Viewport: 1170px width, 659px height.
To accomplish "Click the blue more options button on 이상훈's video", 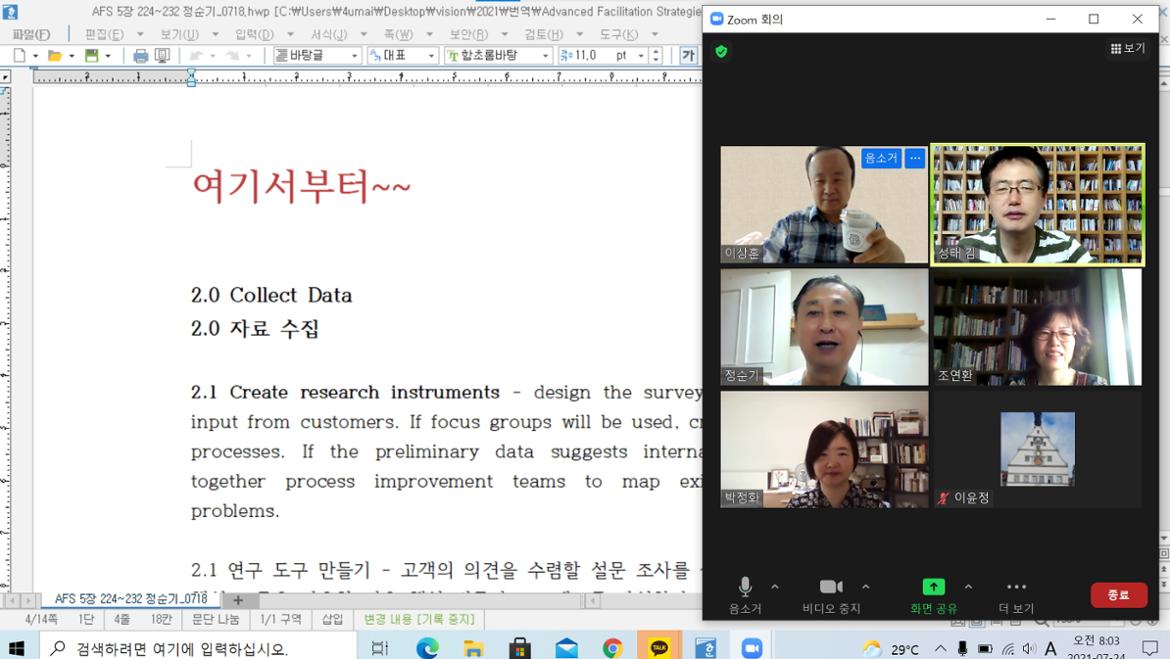I will point(914,158).
